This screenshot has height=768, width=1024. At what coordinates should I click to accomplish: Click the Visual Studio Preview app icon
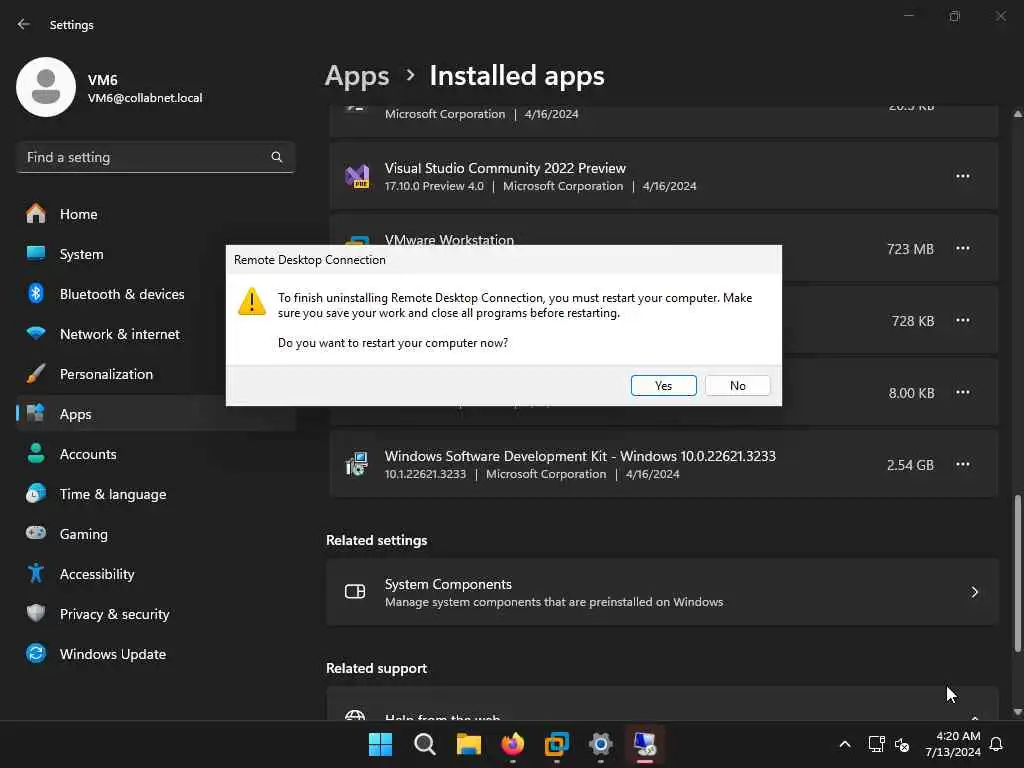click(x=357, y=176)
